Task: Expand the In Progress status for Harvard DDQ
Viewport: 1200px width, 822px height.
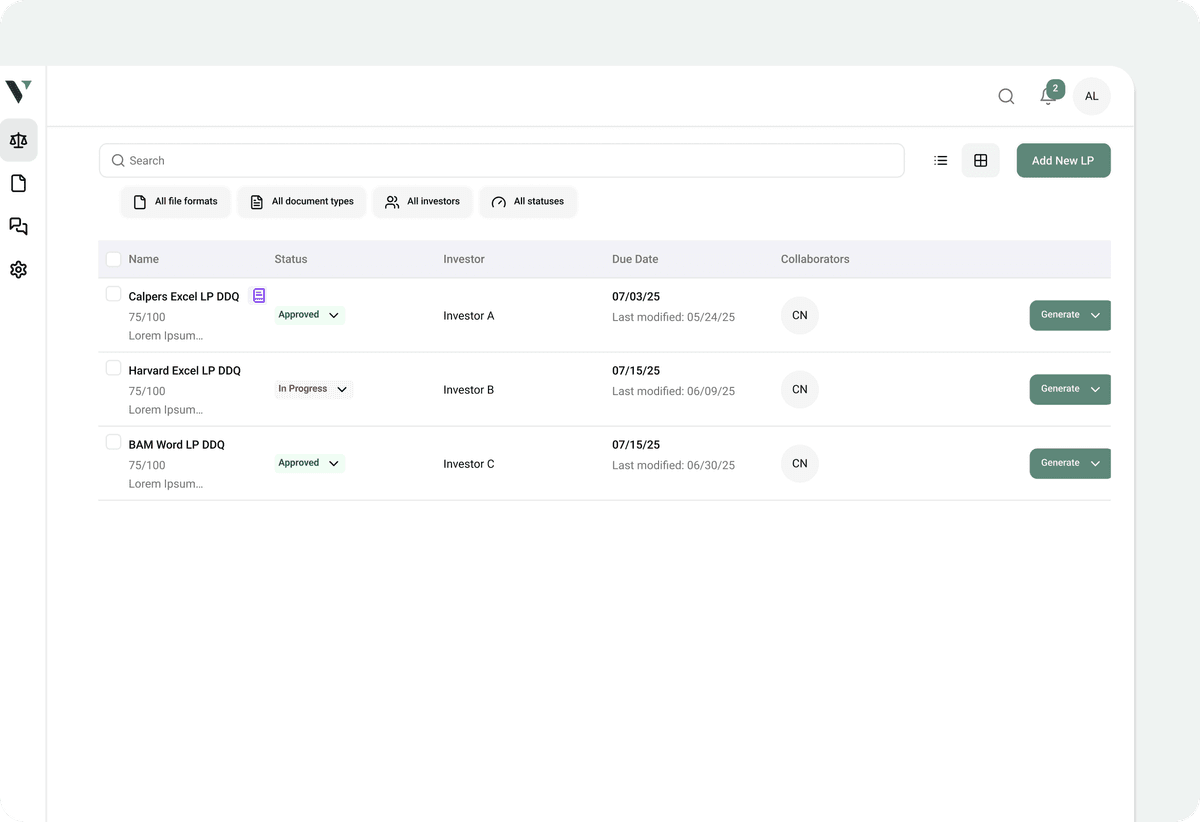Action: [x=313, y=389]
